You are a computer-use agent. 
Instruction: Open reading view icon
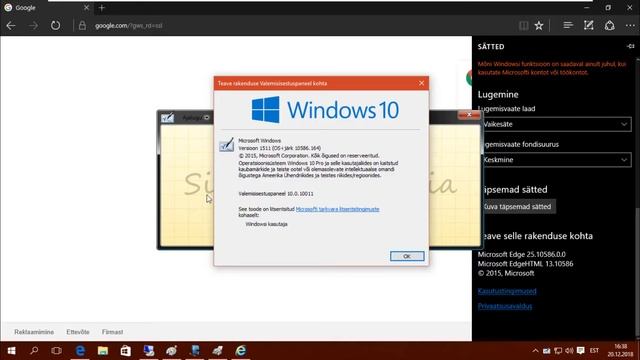(x=524, y=25)
